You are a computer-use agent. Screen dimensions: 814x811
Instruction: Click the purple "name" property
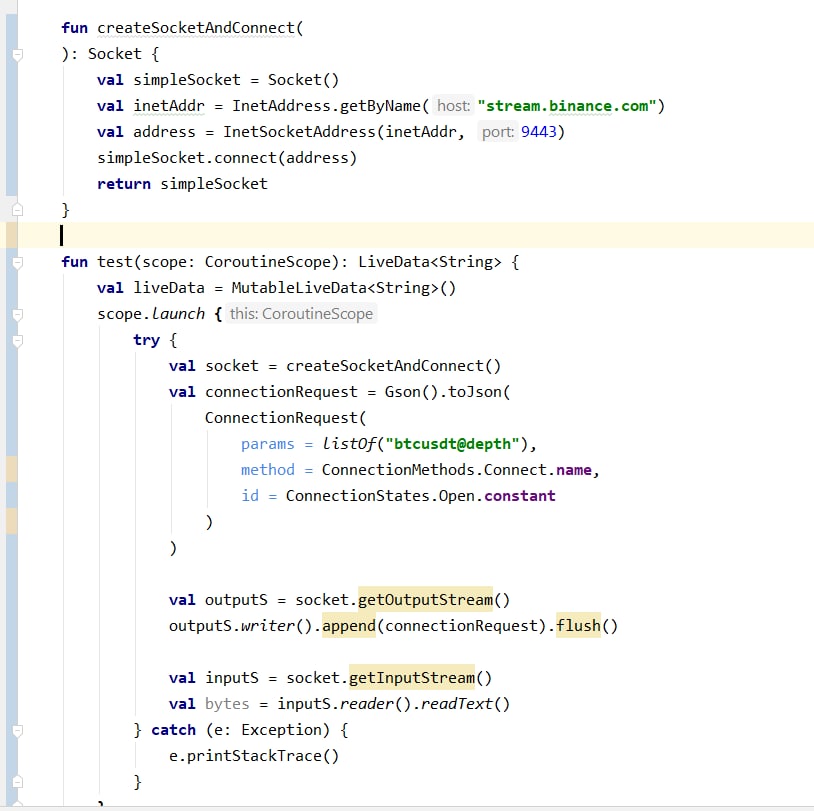[574, 470]
